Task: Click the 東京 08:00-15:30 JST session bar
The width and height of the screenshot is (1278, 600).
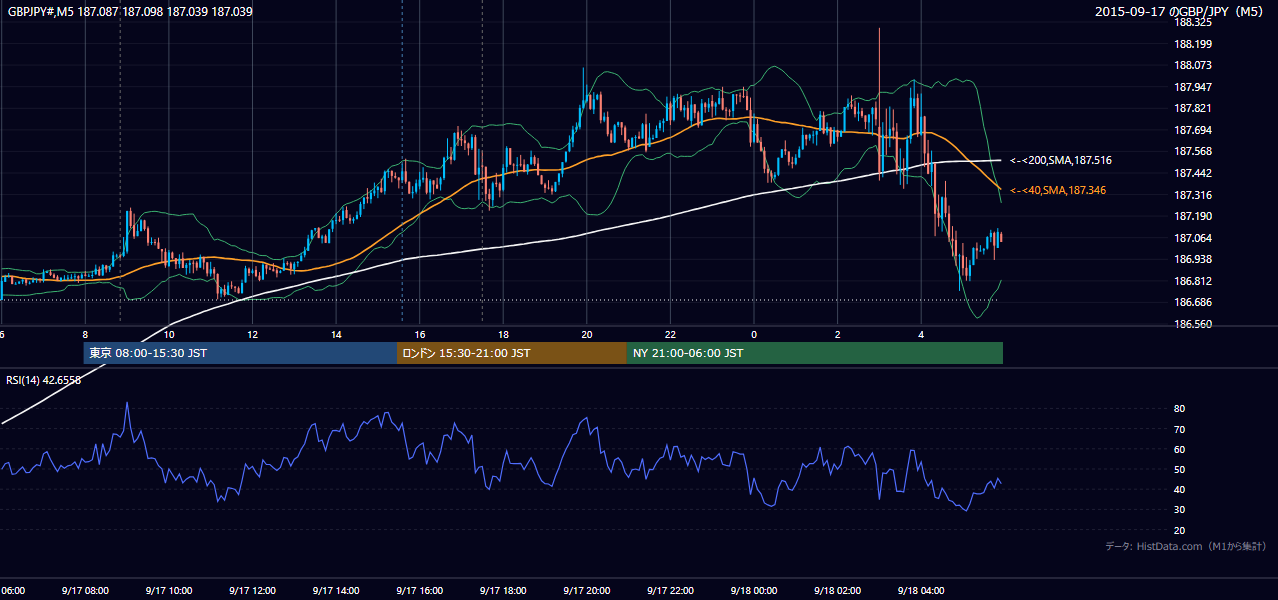Action: tap(240, 353)
